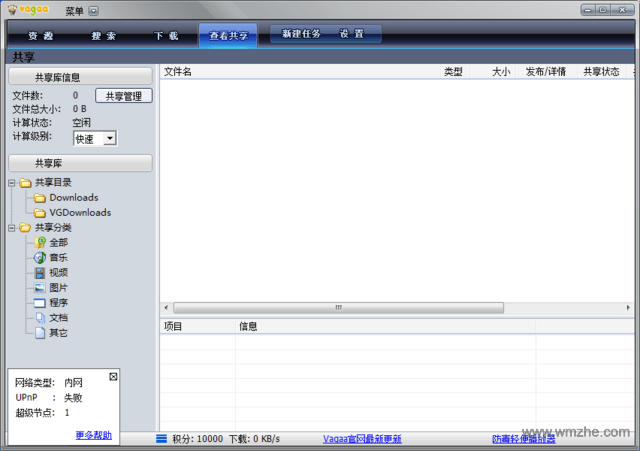Click the horizontal scrollbar in file list
This screenshot has height=451, width=640.
[x=338, y=308]
